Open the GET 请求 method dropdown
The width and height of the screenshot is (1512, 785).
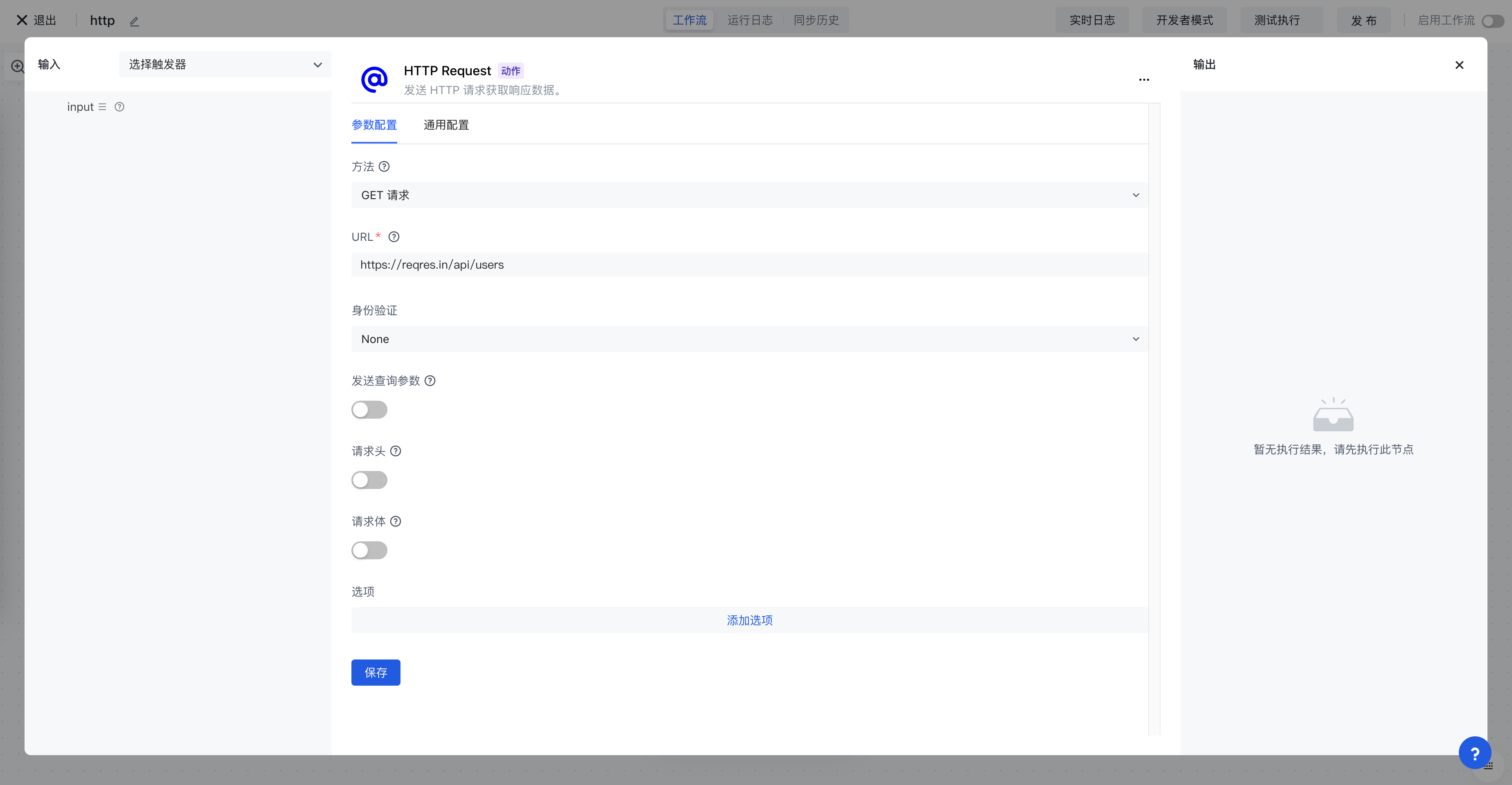(749, 195)
